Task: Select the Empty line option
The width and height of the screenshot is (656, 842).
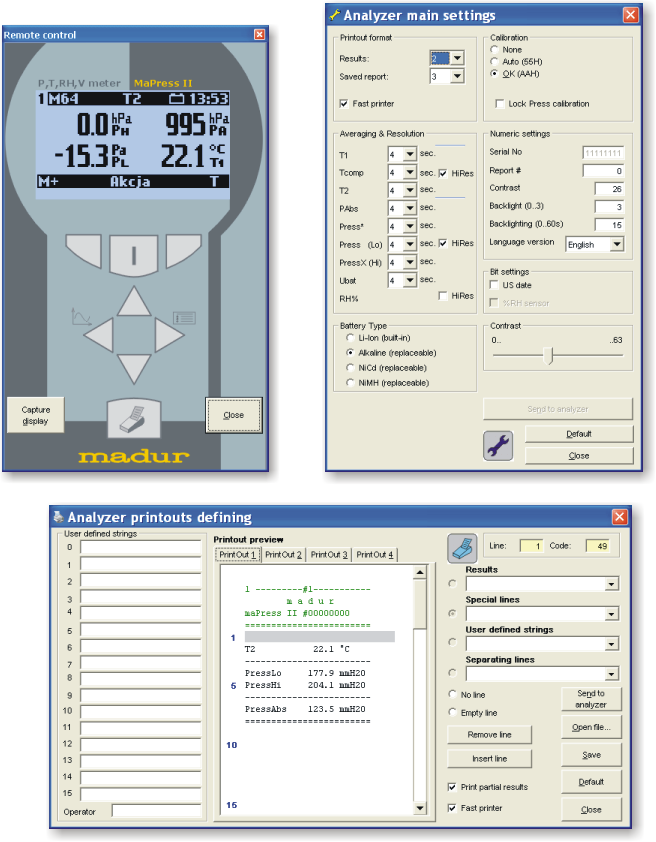Action: (x=452, y=712)
